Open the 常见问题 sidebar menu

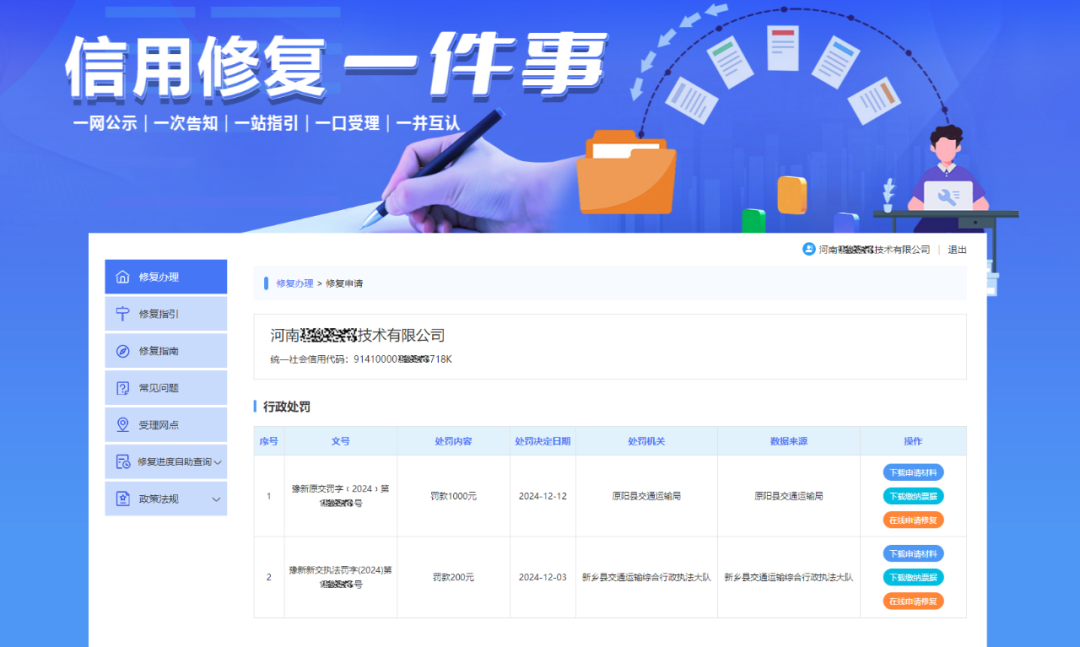[166, 388]
